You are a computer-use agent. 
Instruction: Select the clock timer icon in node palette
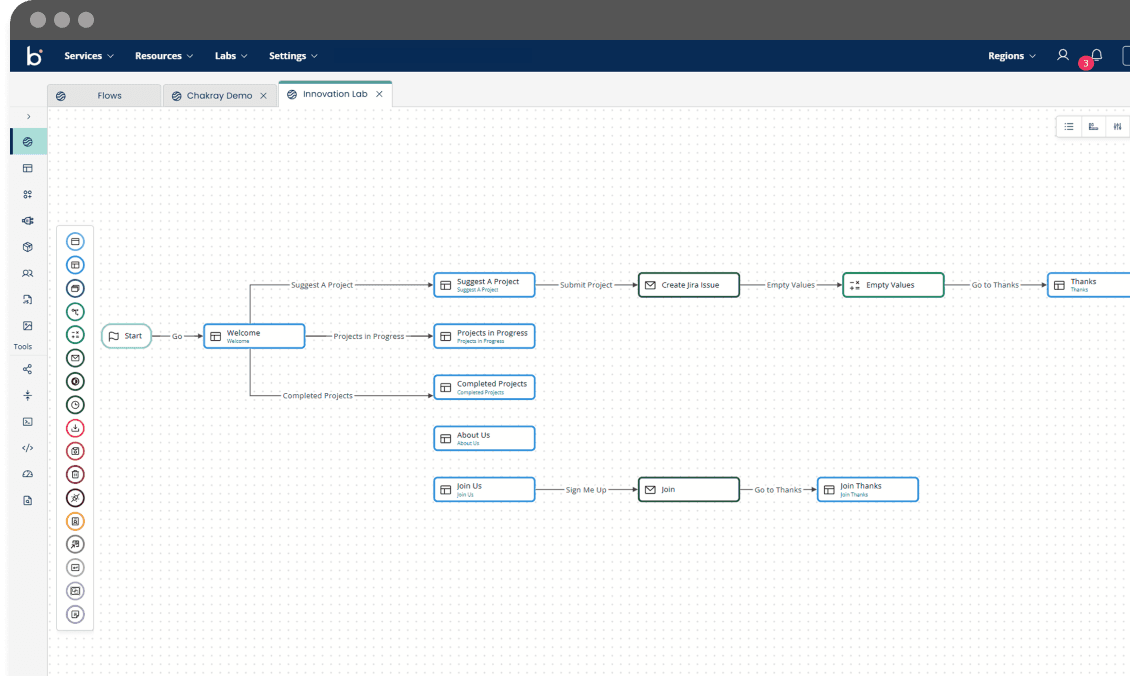75,405
